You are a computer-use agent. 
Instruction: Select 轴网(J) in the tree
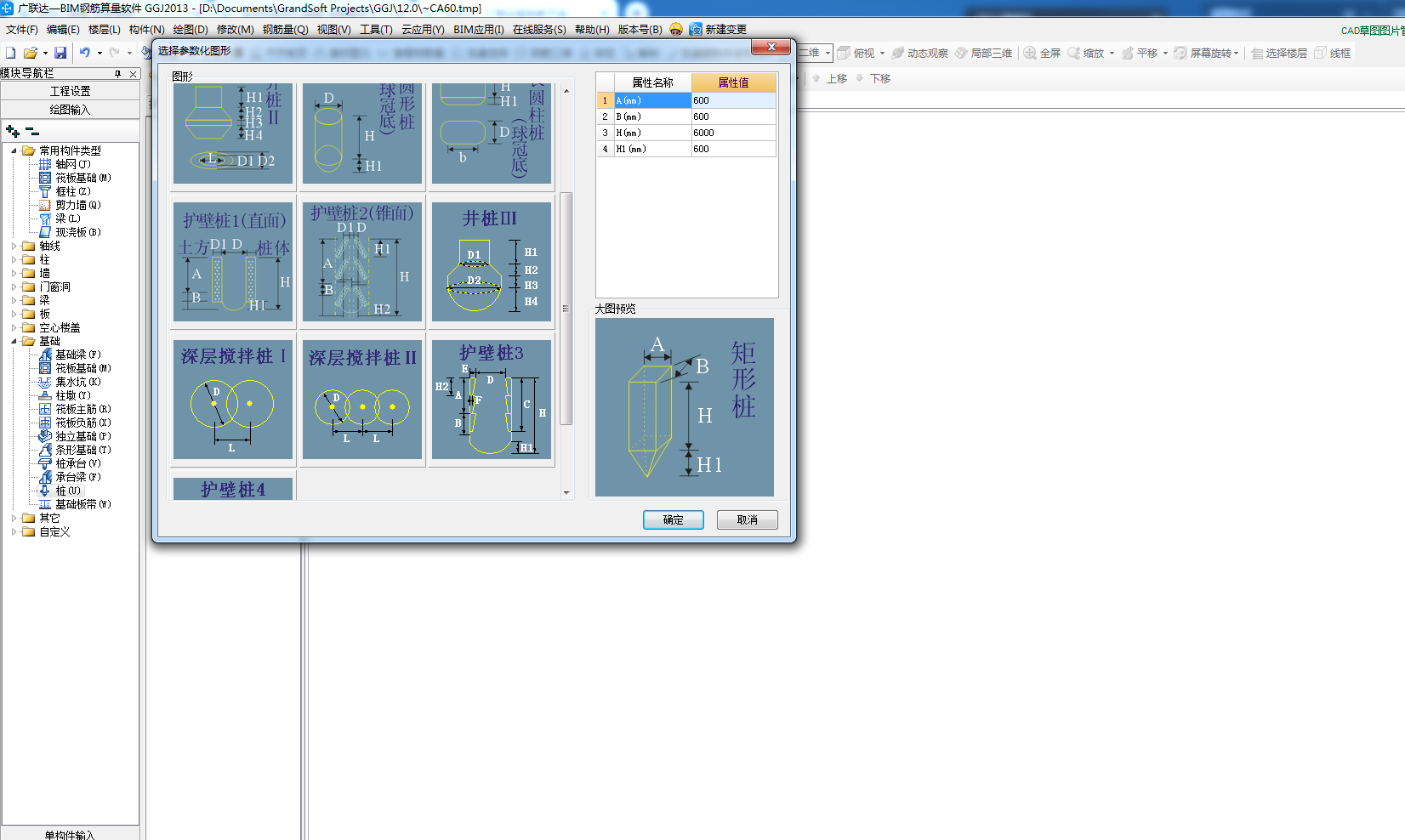coord(73,164)
